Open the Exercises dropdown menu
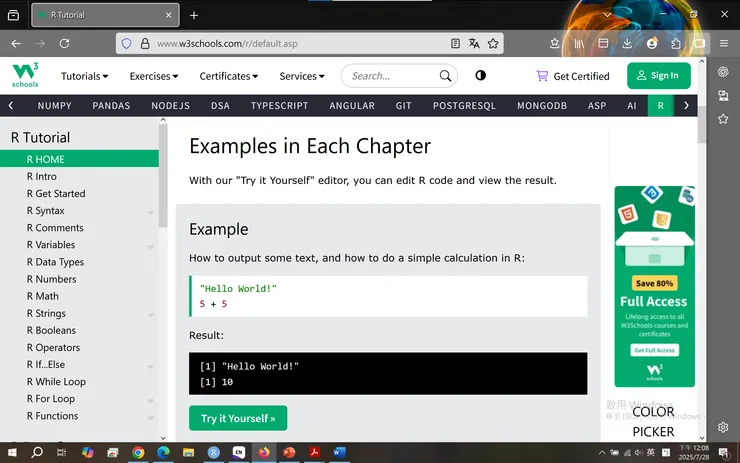 pyautogui.click(x=154, y=76)
